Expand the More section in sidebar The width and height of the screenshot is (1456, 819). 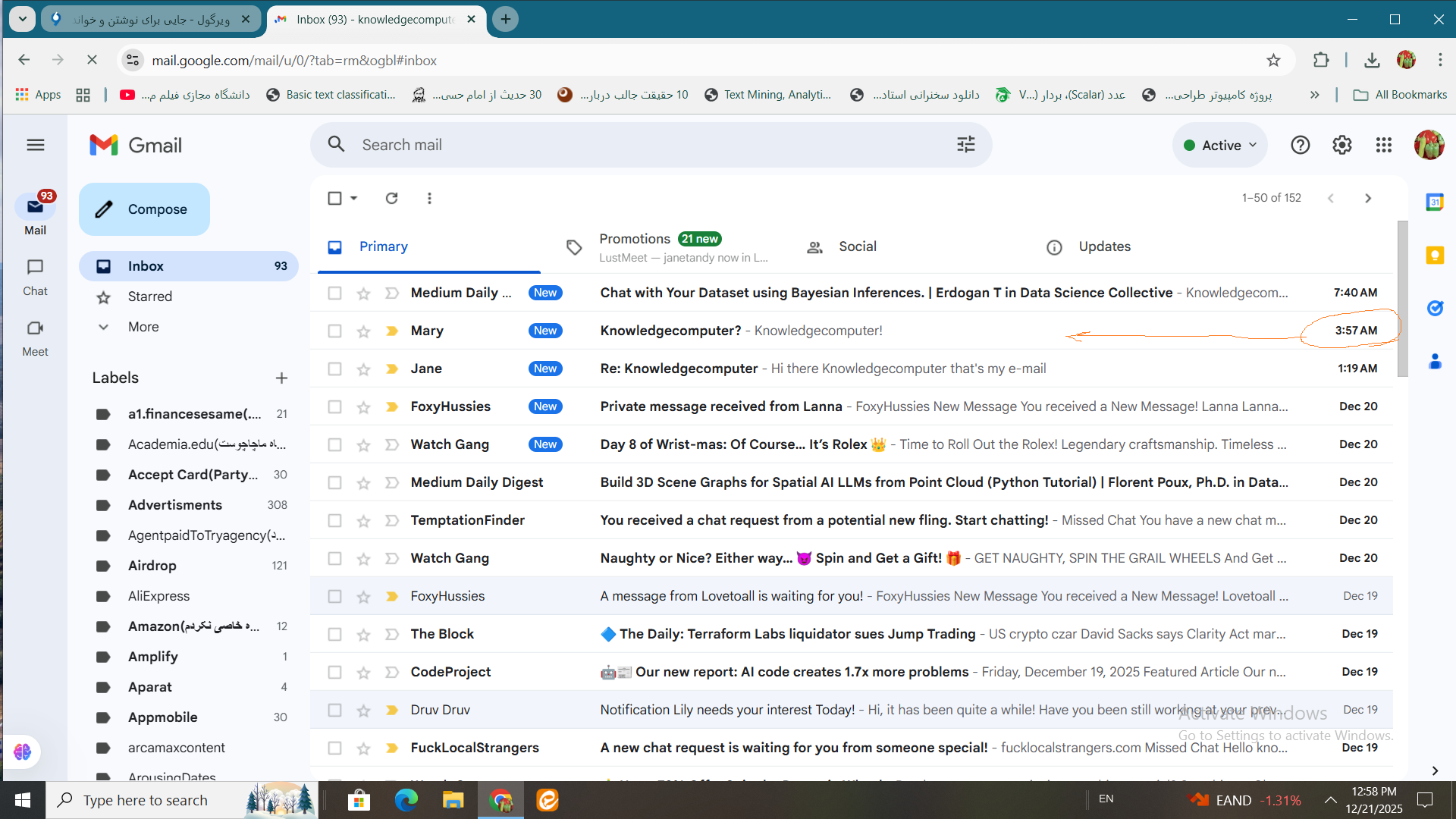143,327
